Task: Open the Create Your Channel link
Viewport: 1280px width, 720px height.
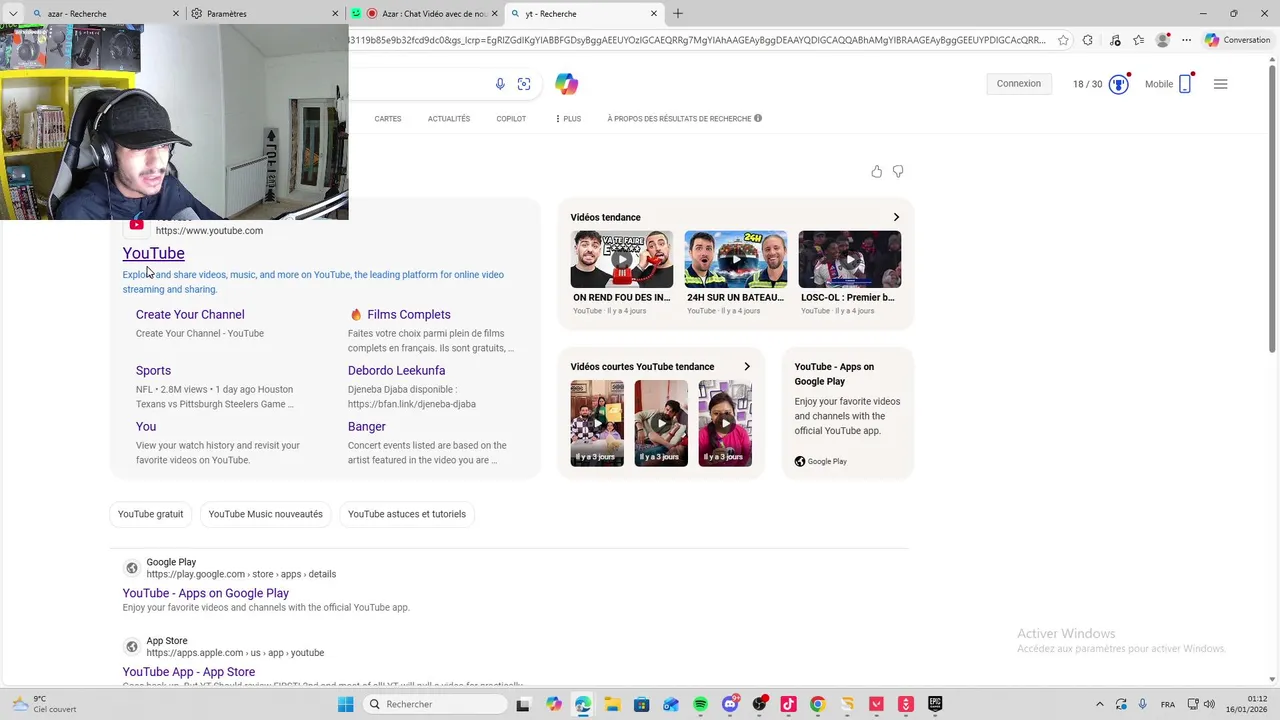Action: 190,314
